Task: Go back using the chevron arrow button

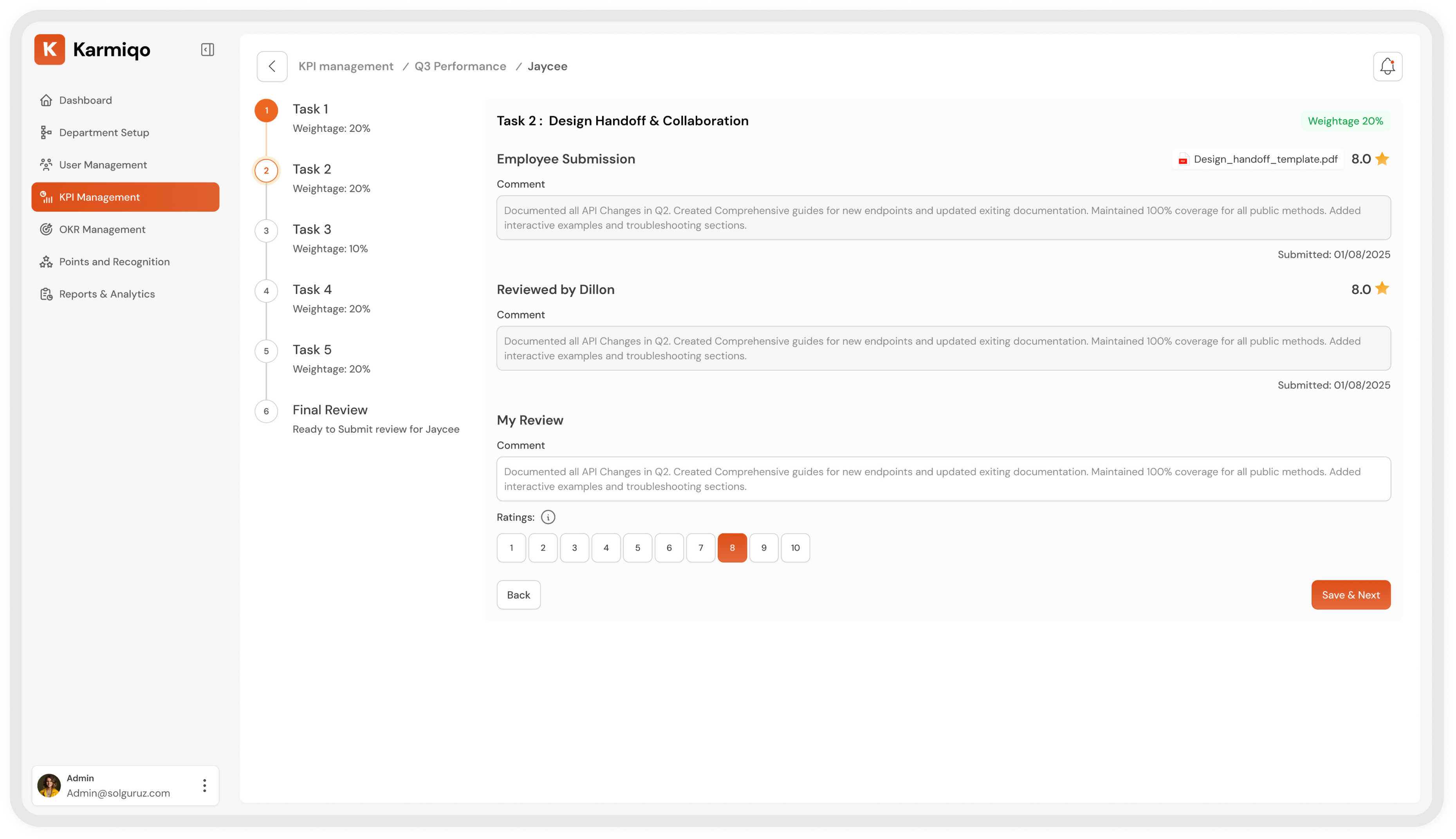Action: click(272, 66)
